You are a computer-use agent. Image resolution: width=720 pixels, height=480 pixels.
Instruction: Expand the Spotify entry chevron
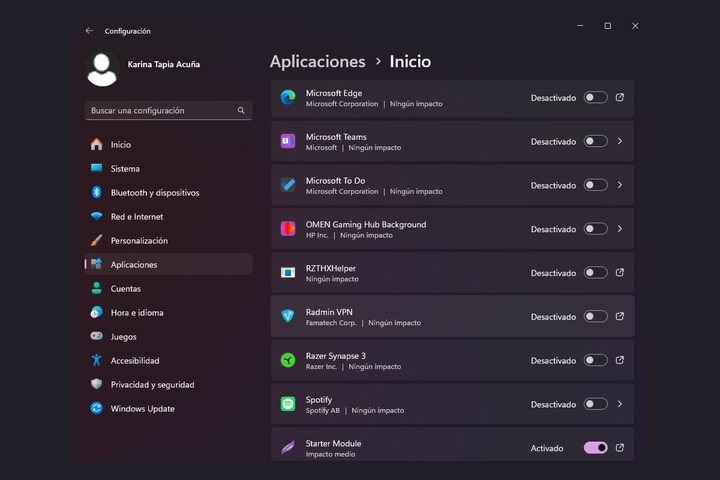[x=620, y=404]
